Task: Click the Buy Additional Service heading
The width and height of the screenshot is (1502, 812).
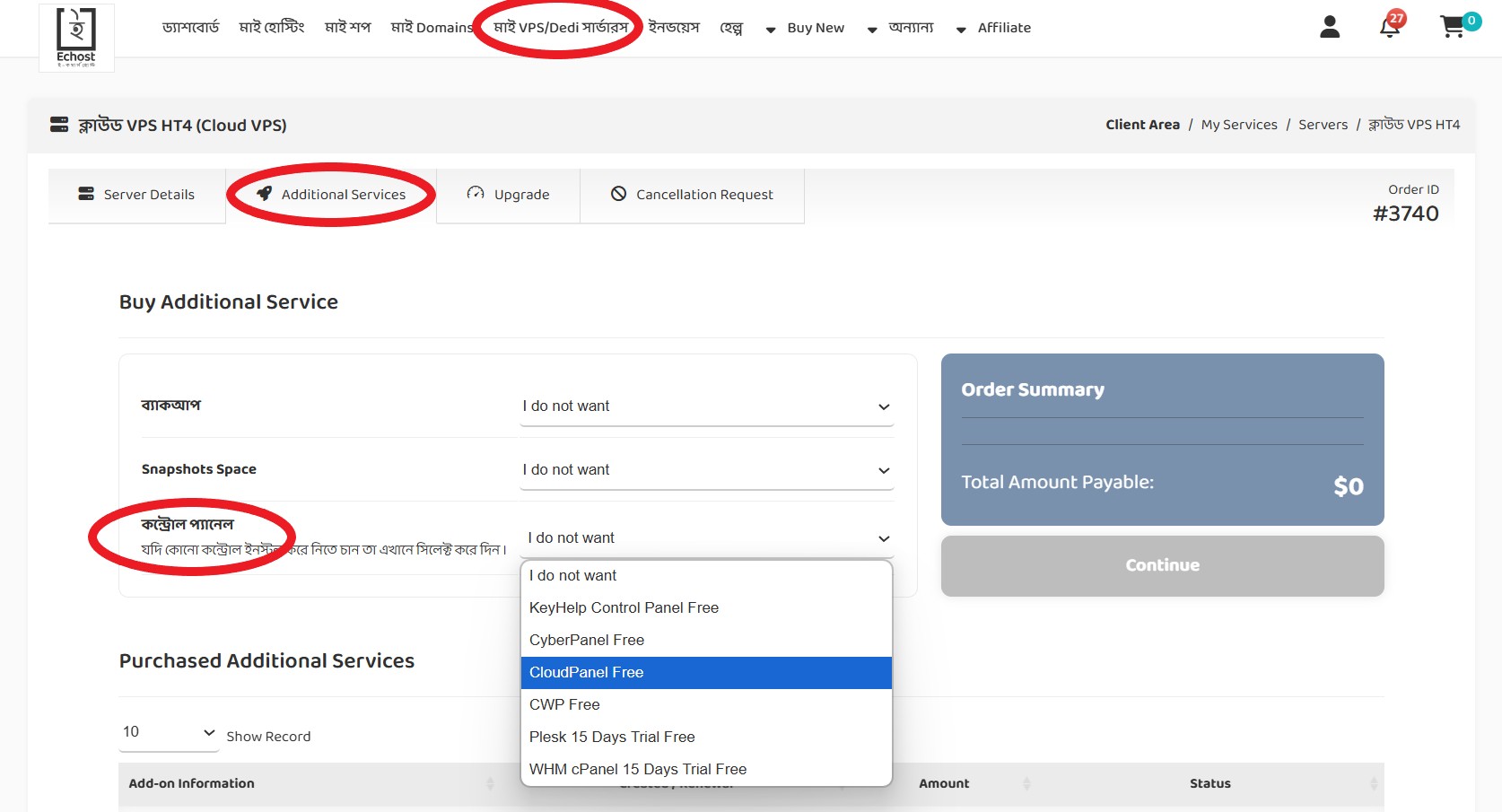Action: point(229,302)
